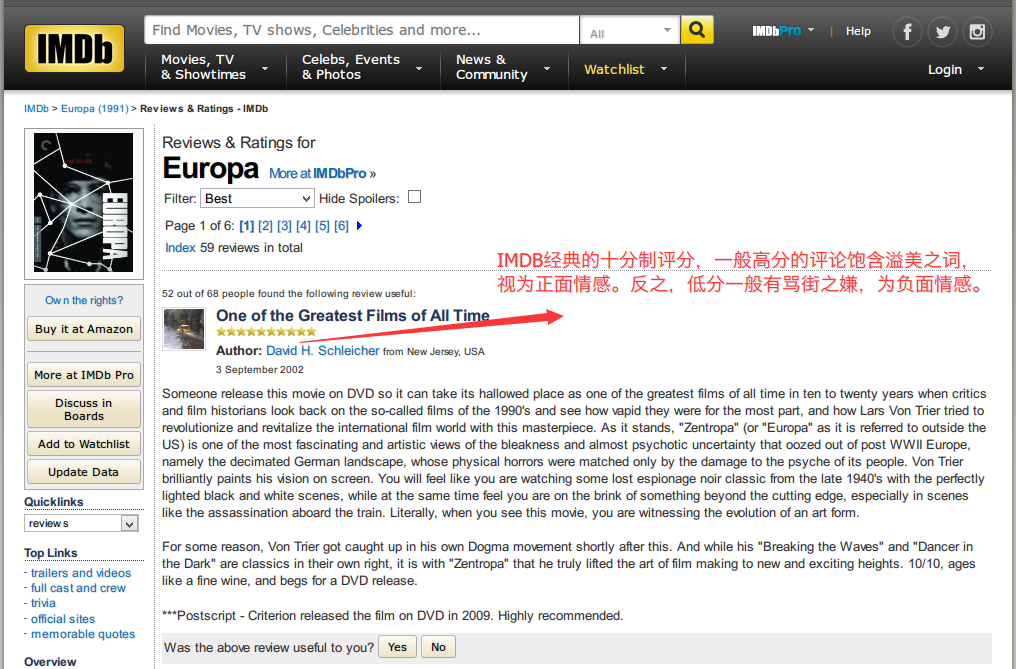Mark review not useful with No button

(x=439, y=647)
